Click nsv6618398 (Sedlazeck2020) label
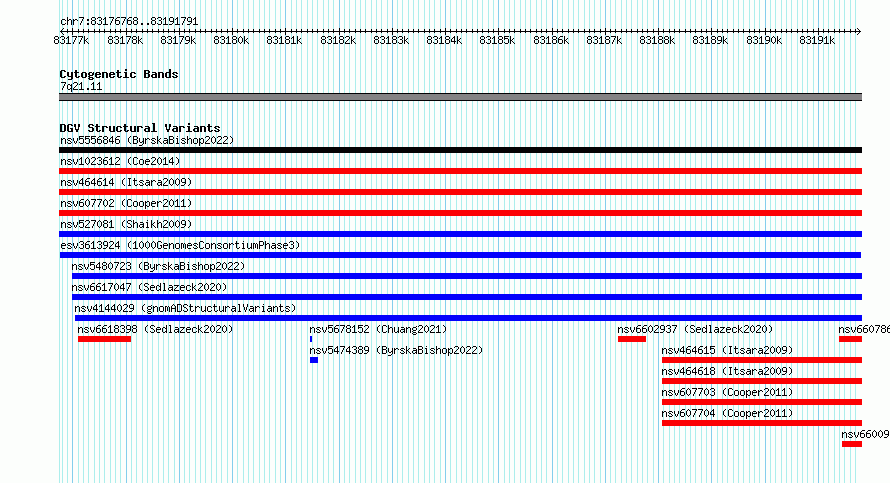890x483 pixels. 155,329
